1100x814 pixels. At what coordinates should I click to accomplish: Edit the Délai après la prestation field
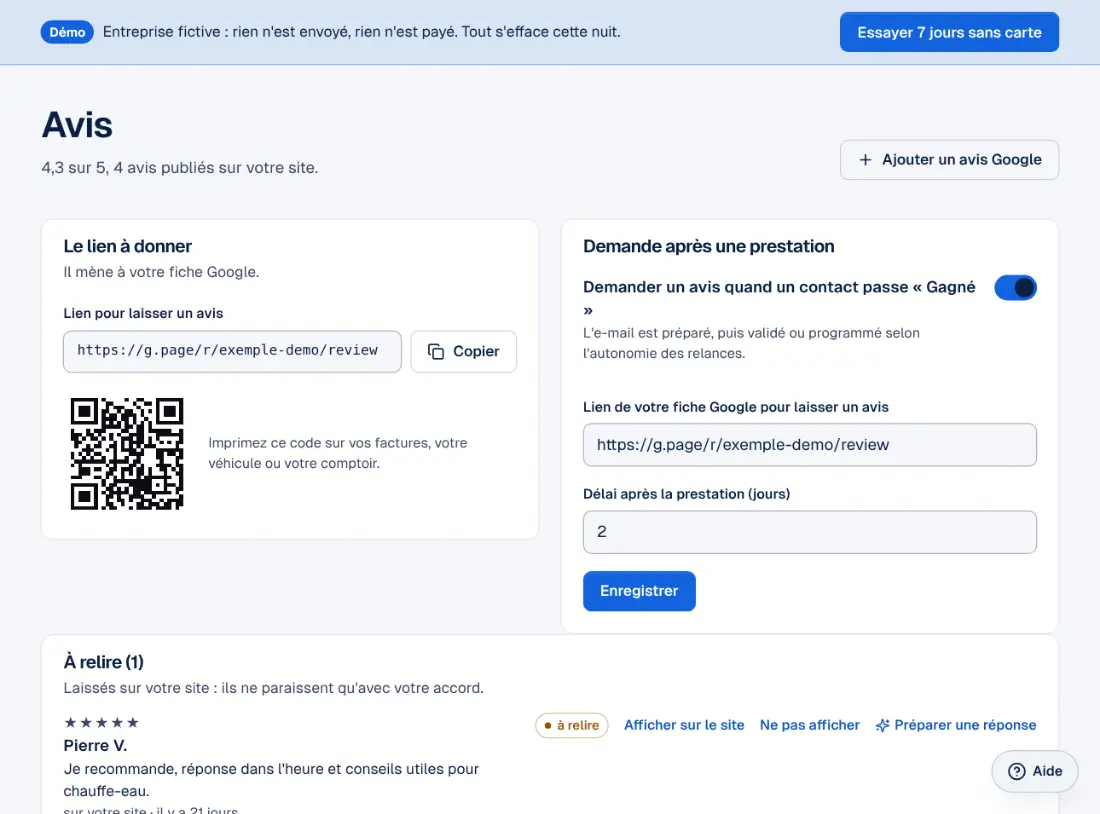[810, 532]
